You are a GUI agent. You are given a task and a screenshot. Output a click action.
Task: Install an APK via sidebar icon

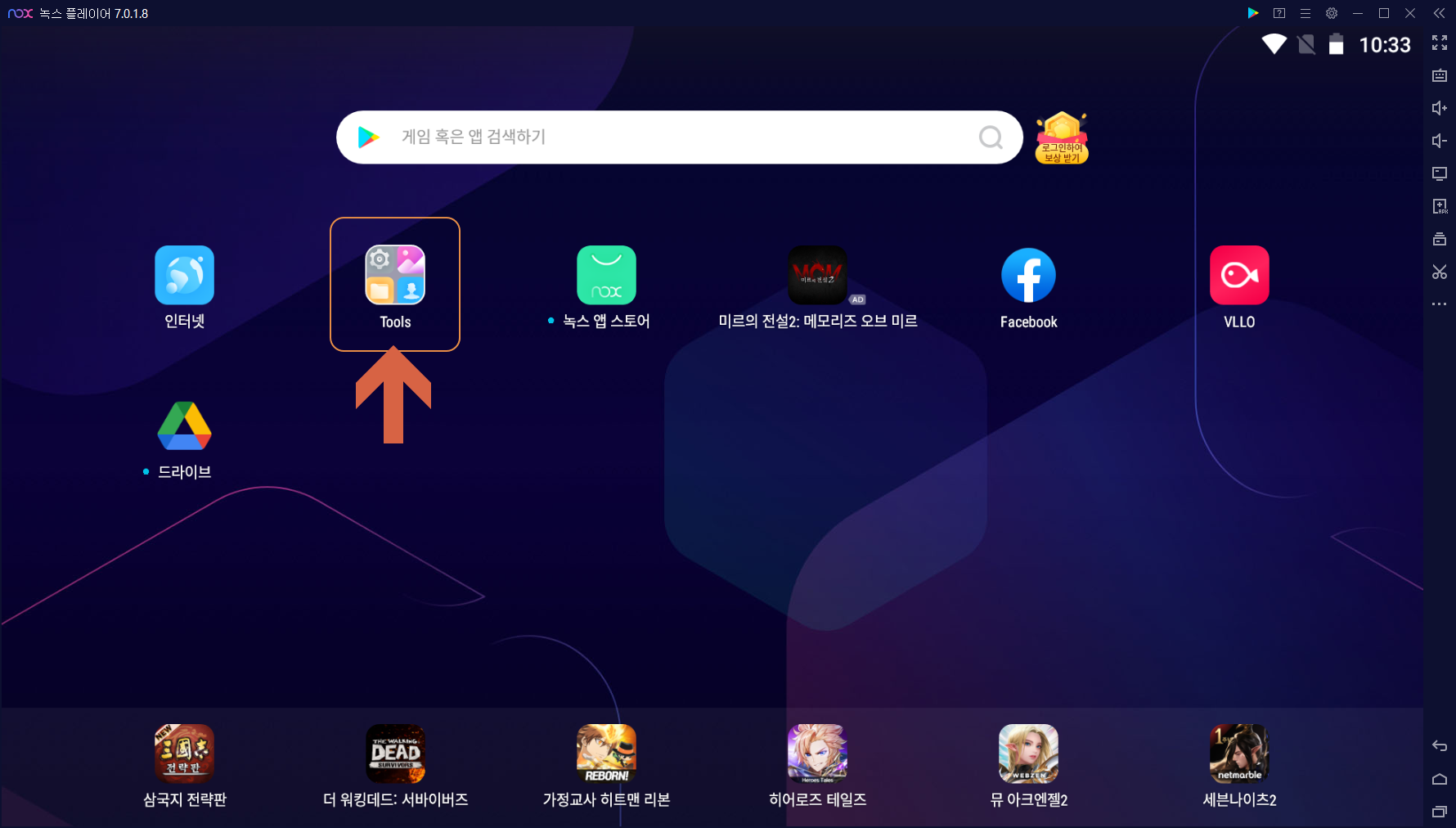click(x=1440, y=206)
